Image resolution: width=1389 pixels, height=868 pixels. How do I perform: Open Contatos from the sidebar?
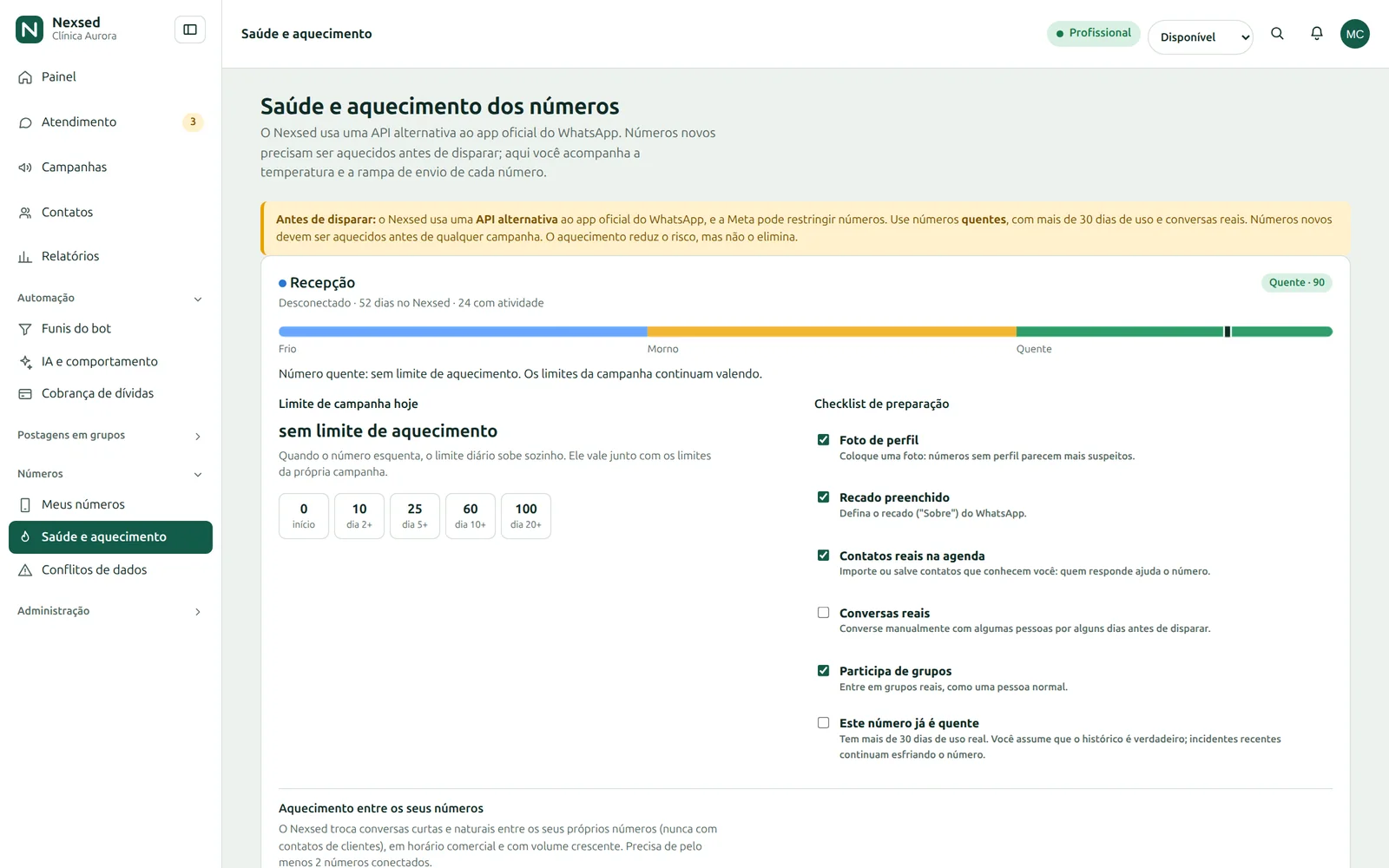(110, 213)
